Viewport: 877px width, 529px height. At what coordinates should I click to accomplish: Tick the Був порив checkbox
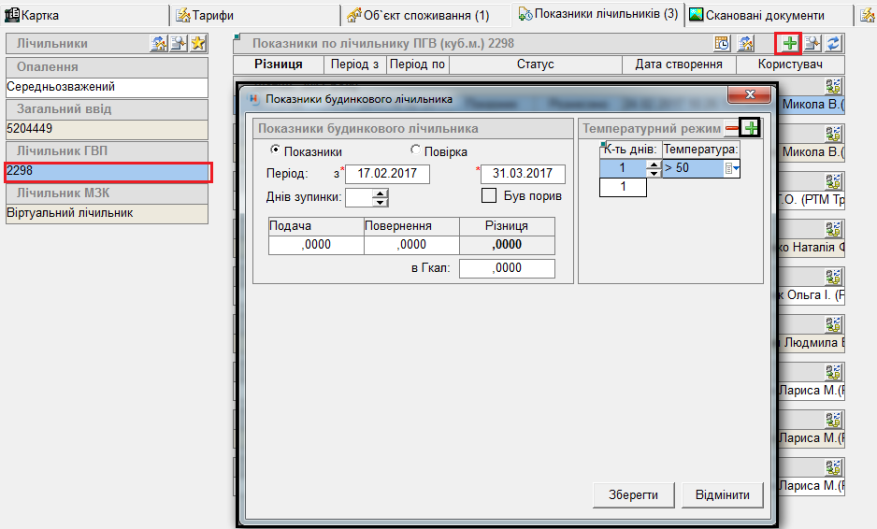[x=490, y=195]
